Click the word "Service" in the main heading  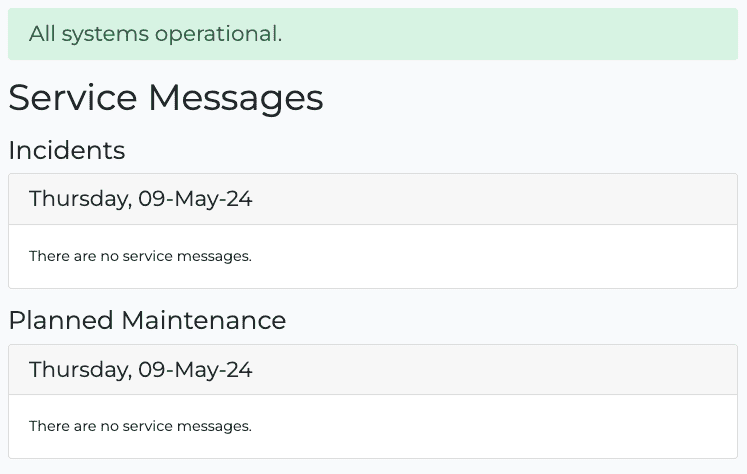pos(73,98)
